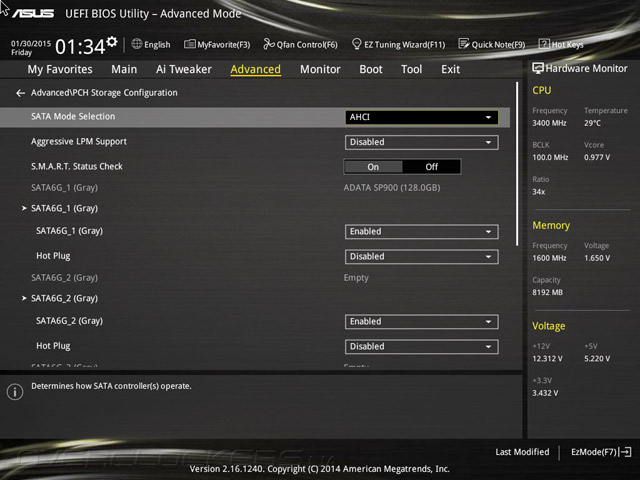Click the info icon in help area
Viewport: 640px width, 480px height.
15,392
